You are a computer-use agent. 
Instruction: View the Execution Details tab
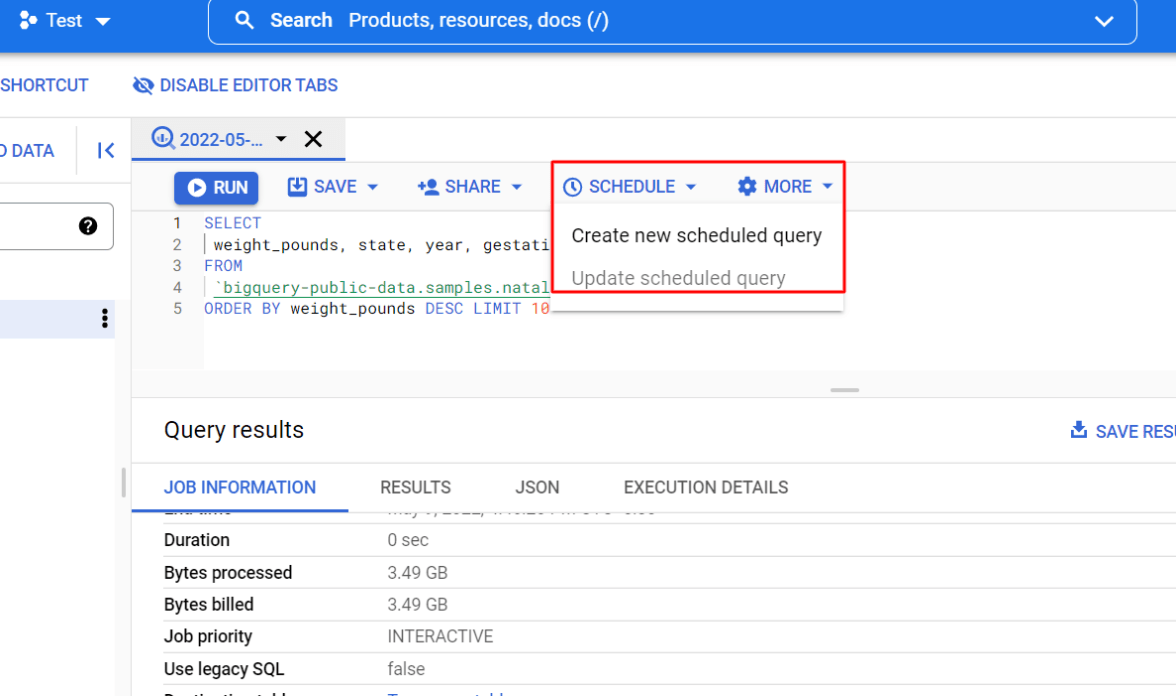(705, 488)
